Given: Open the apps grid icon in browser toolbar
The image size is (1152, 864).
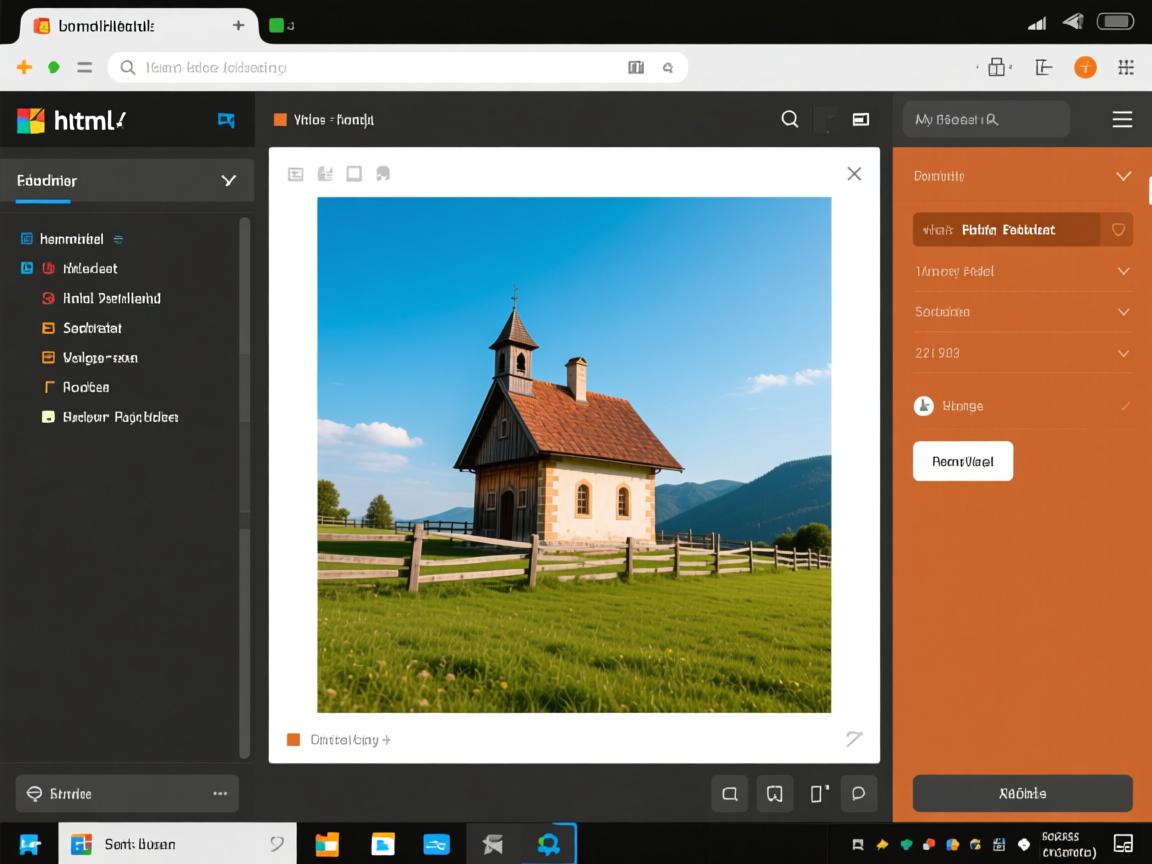Looking at the screenshot, I should [1126, 67].
